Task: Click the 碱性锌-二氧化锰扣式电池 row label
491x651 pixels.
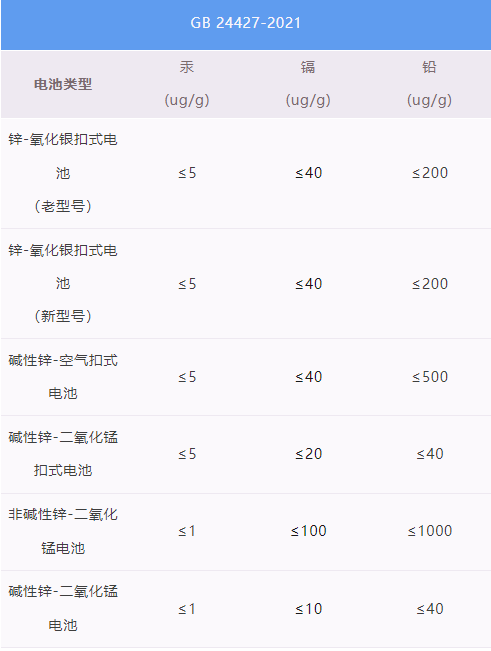Action: (x=63, y=454)
